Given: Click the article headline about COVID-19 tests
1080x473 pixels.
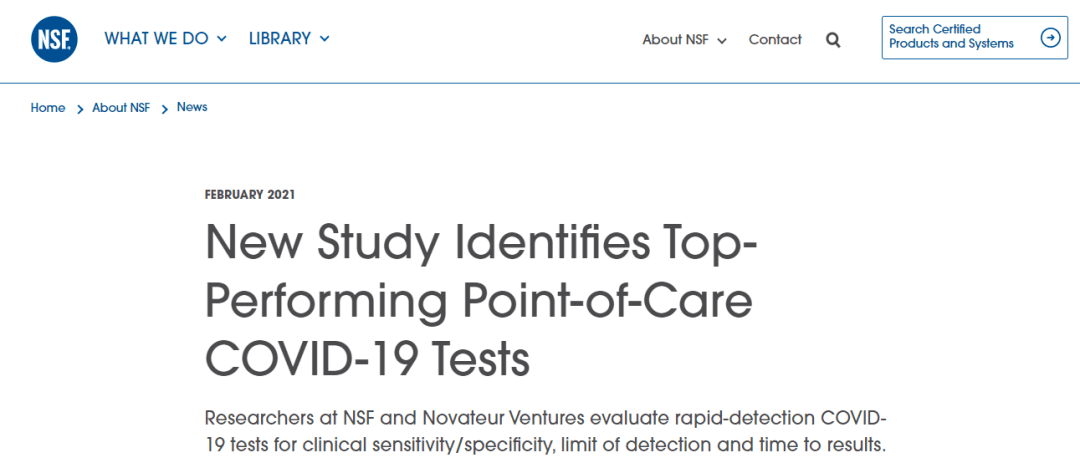Looking at the screenshot, I should [481, 300].
